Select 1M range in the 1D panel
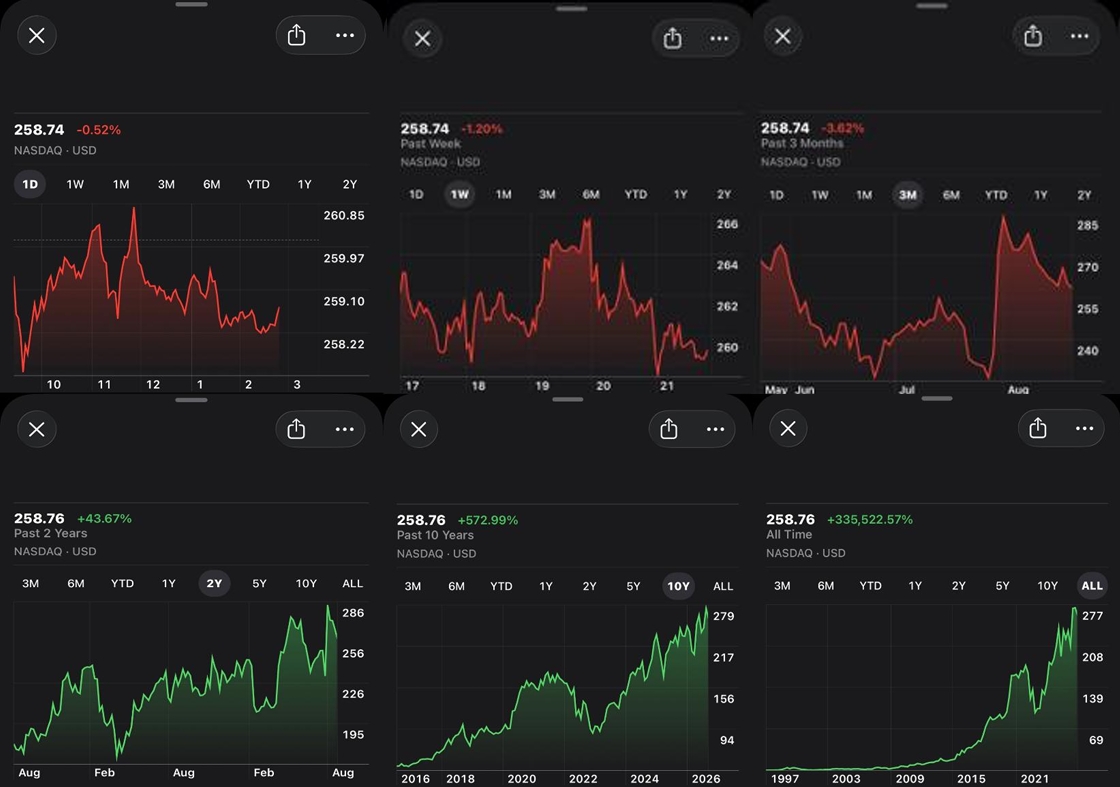This screenshot has height=787, width=1120. click(121, 184)
